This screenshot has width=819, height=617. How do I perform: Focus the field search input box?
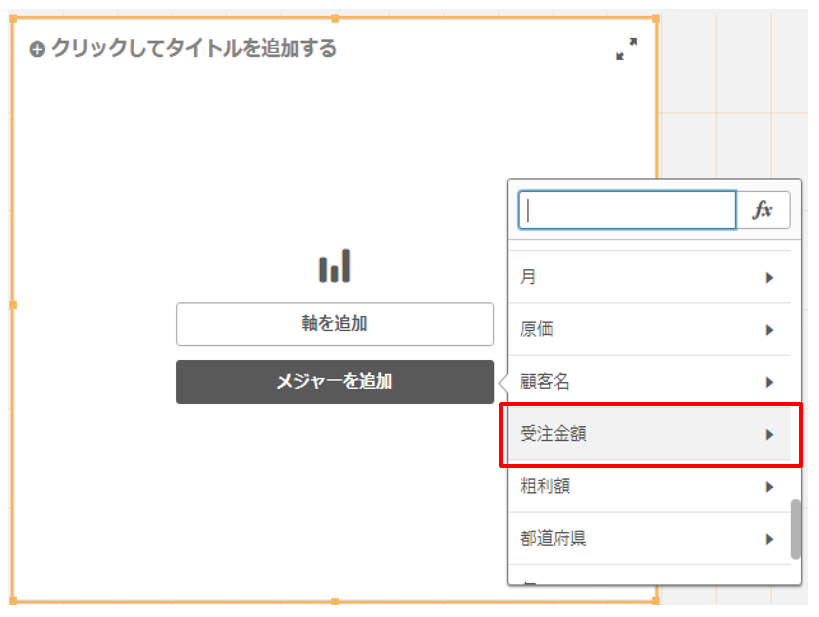627,210
